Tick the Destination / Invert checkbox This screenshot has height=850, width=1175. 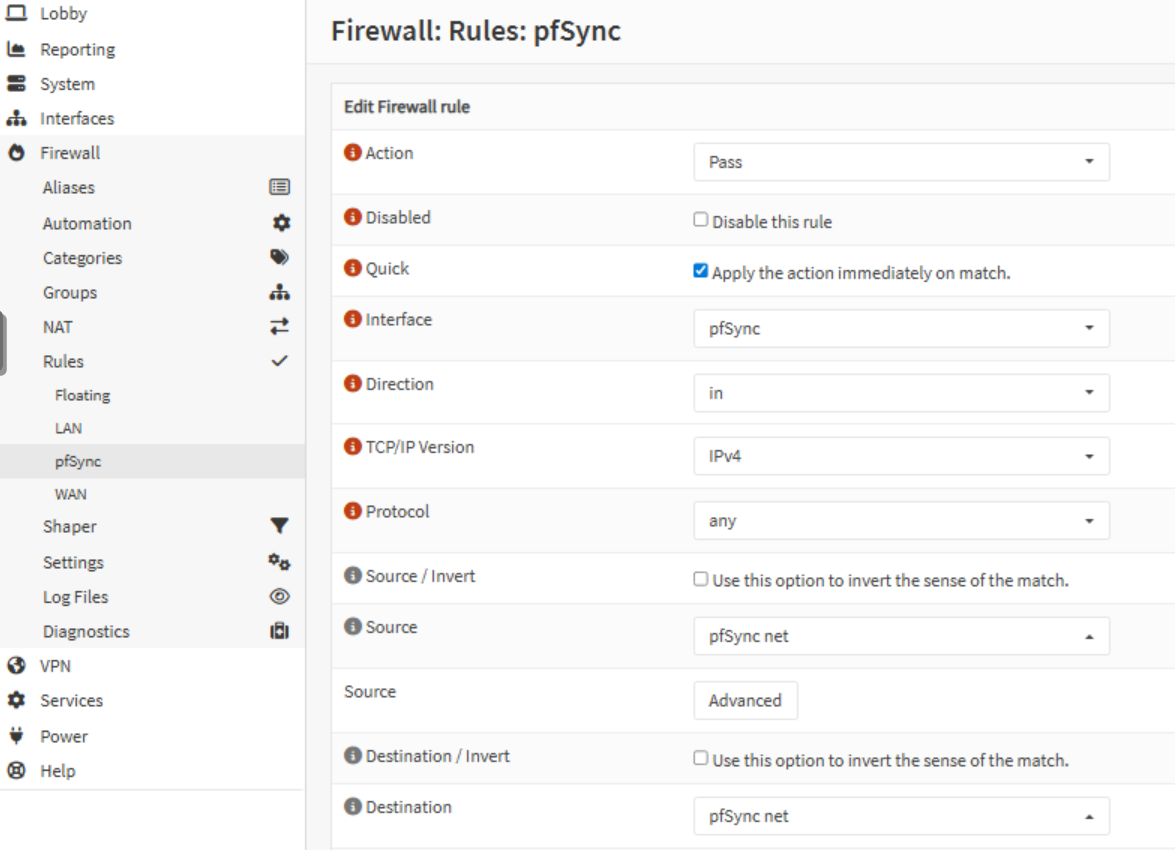(x=701, y=759)
